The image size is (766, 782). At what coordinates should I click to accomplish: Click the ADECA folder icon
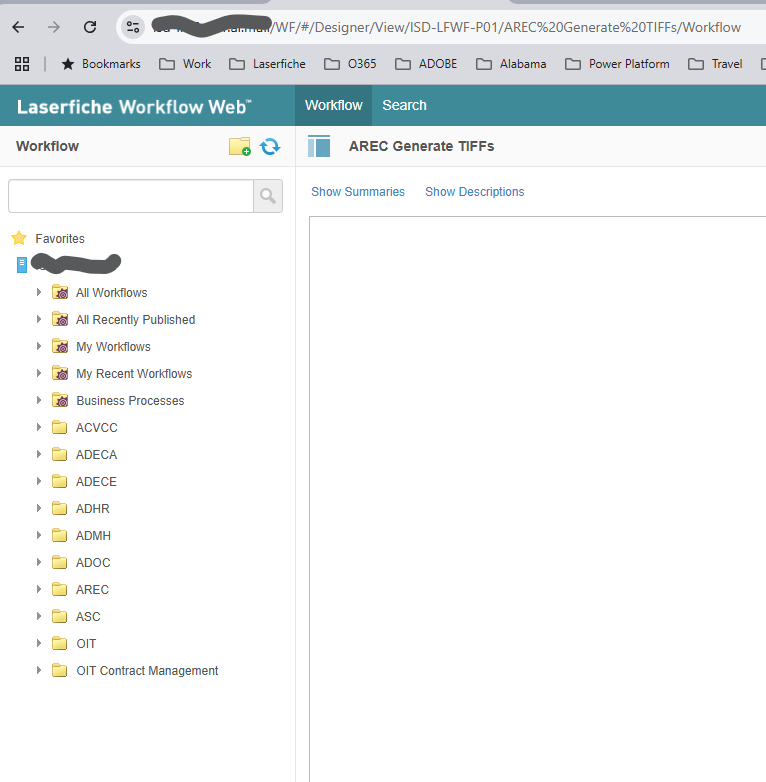pyautogui.click(x=60, y=454)
